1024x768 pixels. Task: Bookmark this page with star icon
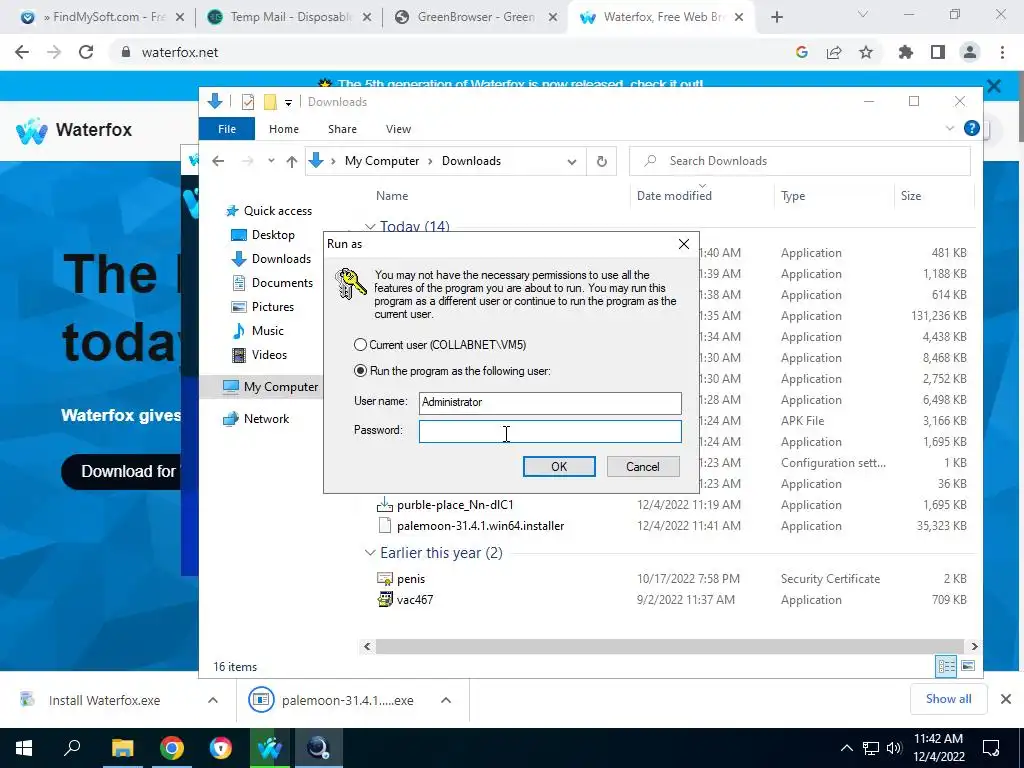866,52
